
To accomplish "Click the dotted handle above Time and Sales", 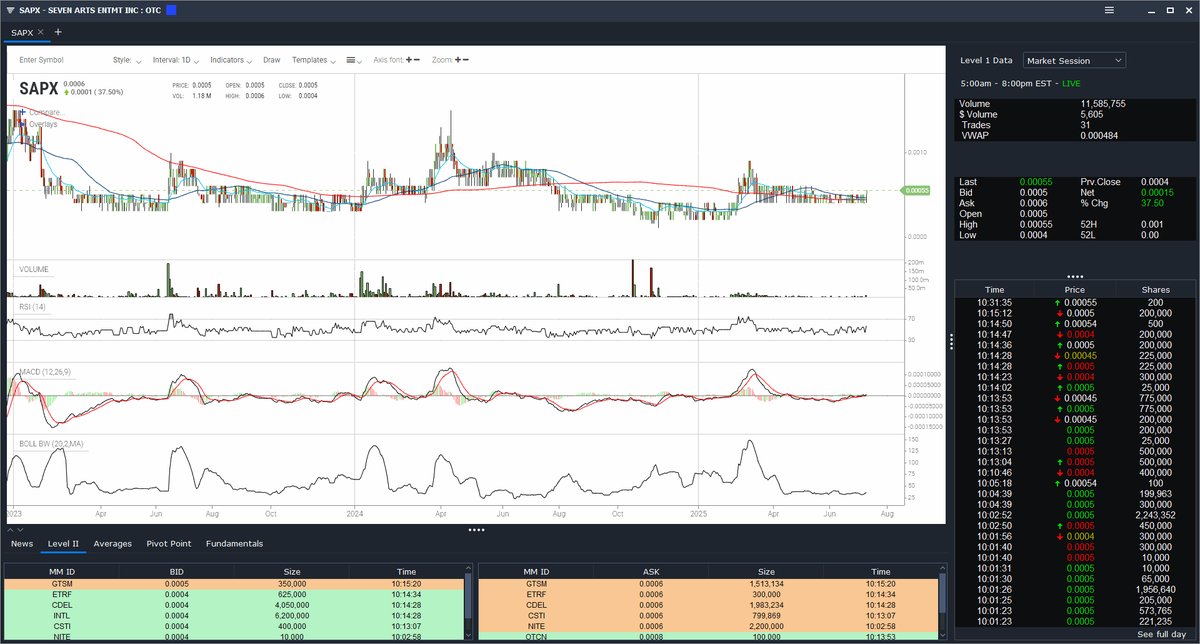I will (1075, 275).
